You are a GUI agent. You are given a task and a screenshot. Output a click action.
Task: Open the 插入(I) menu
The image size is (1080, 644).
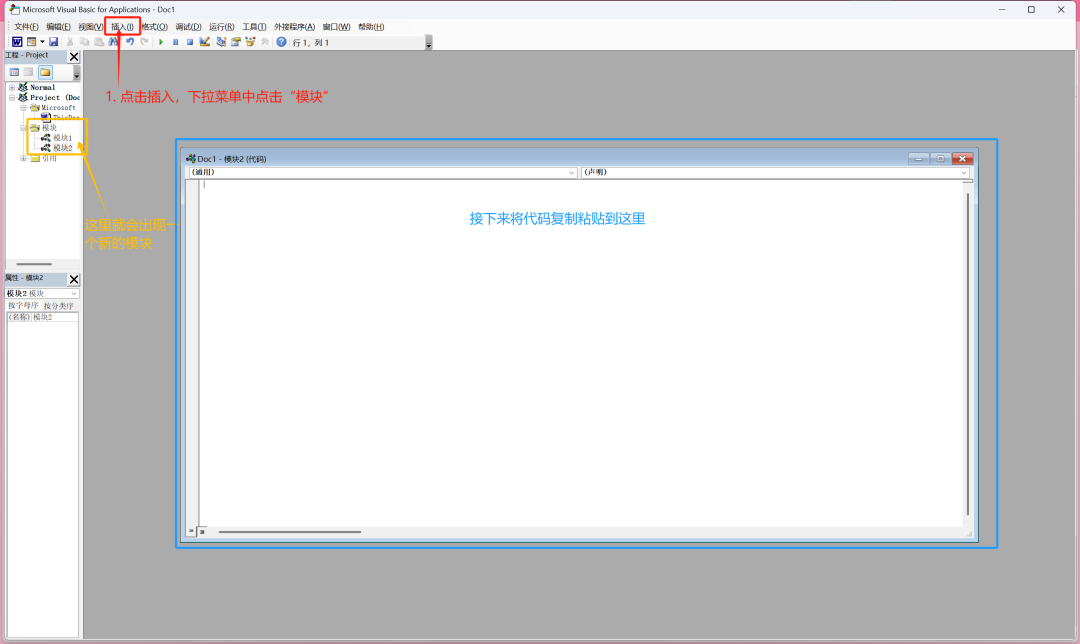click(122, 26)
